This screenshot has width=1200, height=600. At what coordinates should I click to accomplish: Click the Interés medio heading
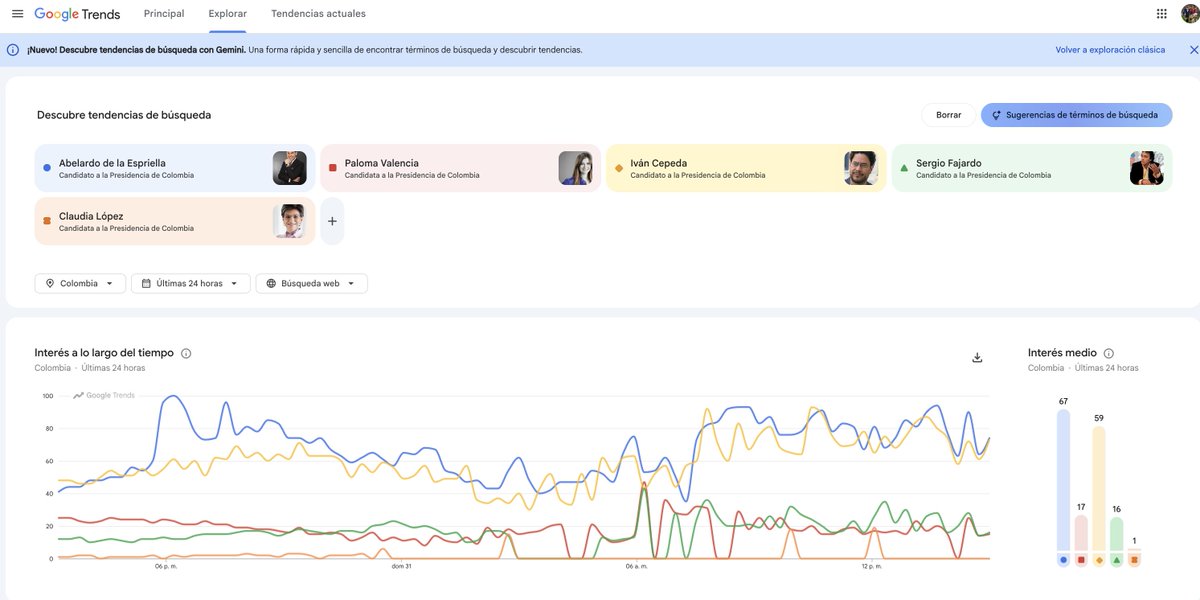pyautogui.click(x=1062, y=353)
